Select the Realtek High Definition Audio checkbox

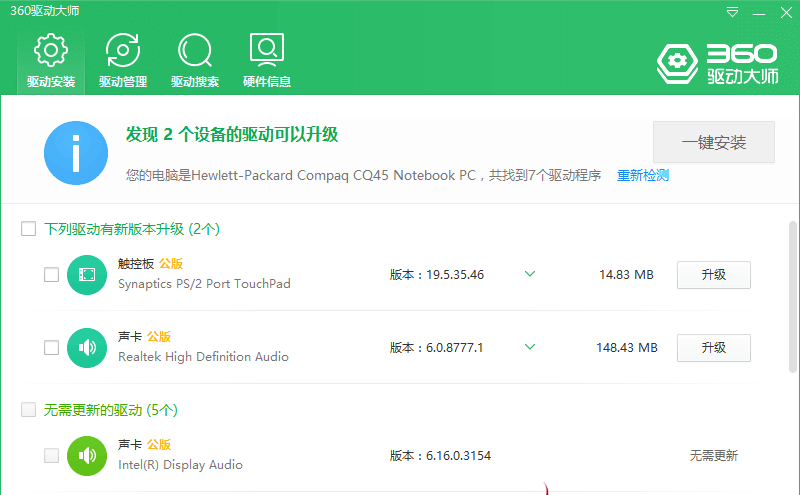[51, 348]
